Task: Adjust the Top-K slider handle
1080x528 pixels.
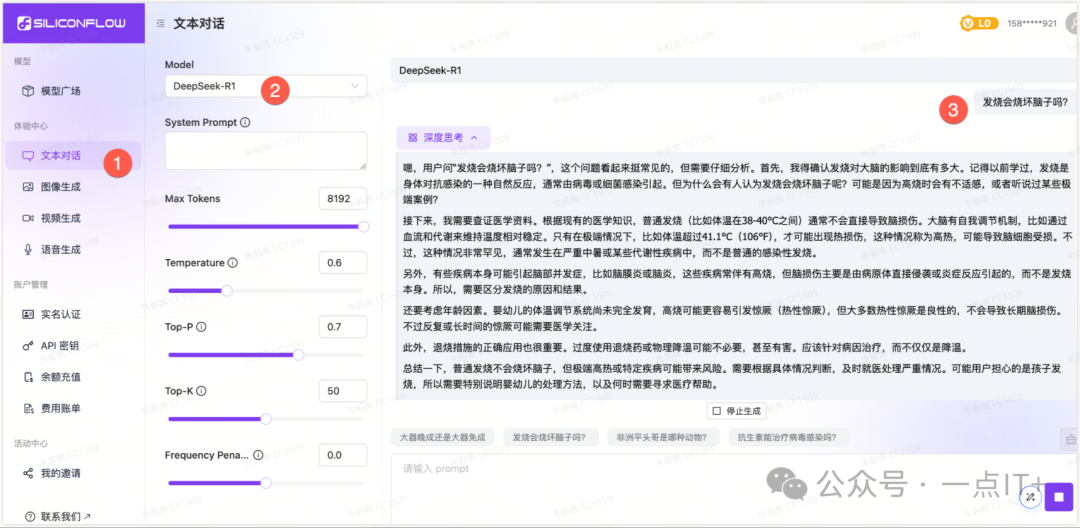Action: click(266, 419)
